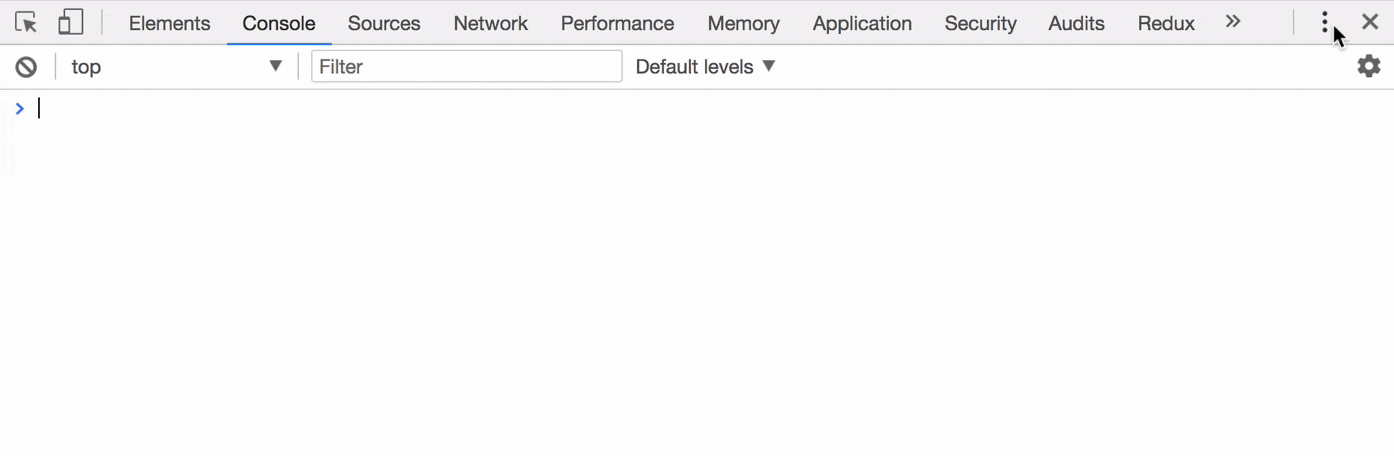Select the Application tab

pos(862,23)
